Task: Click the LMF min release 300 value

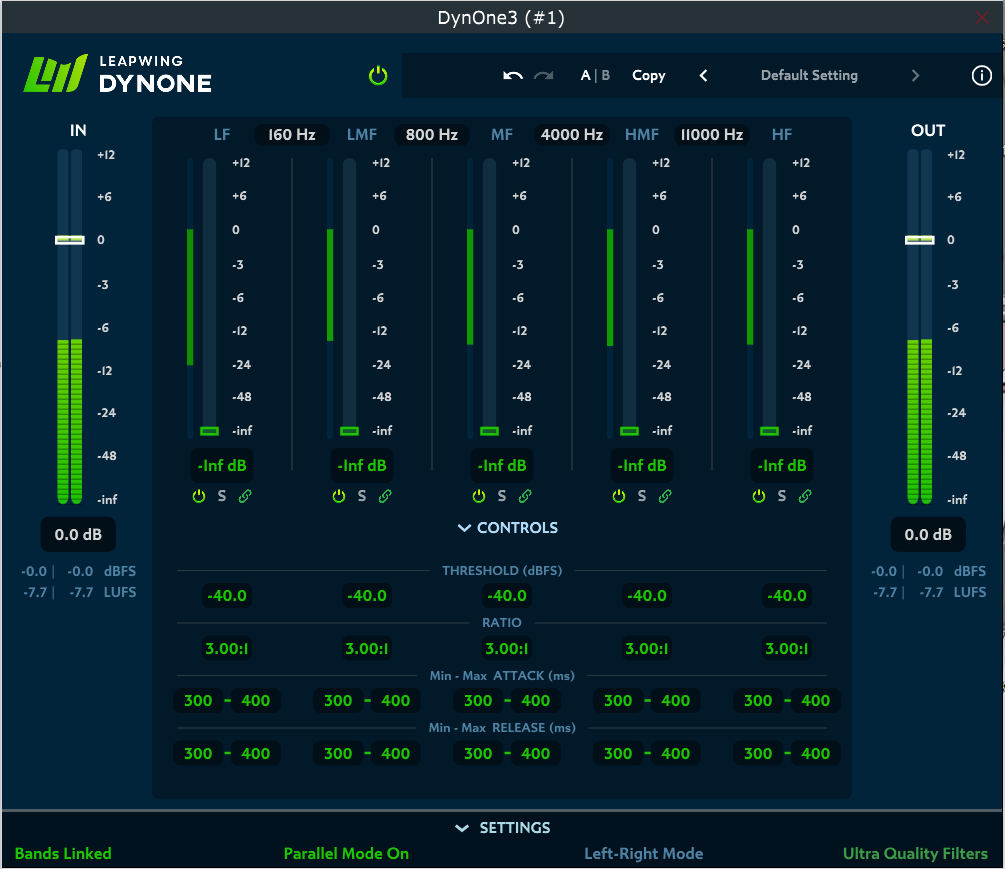Action: (338, 754)
